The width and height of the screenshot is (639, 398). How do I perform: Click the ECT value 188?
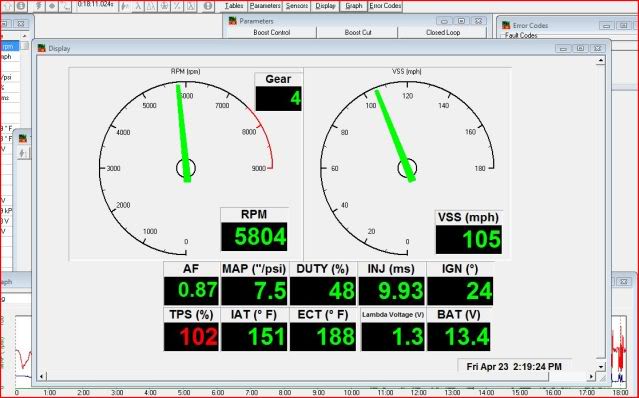323,336
